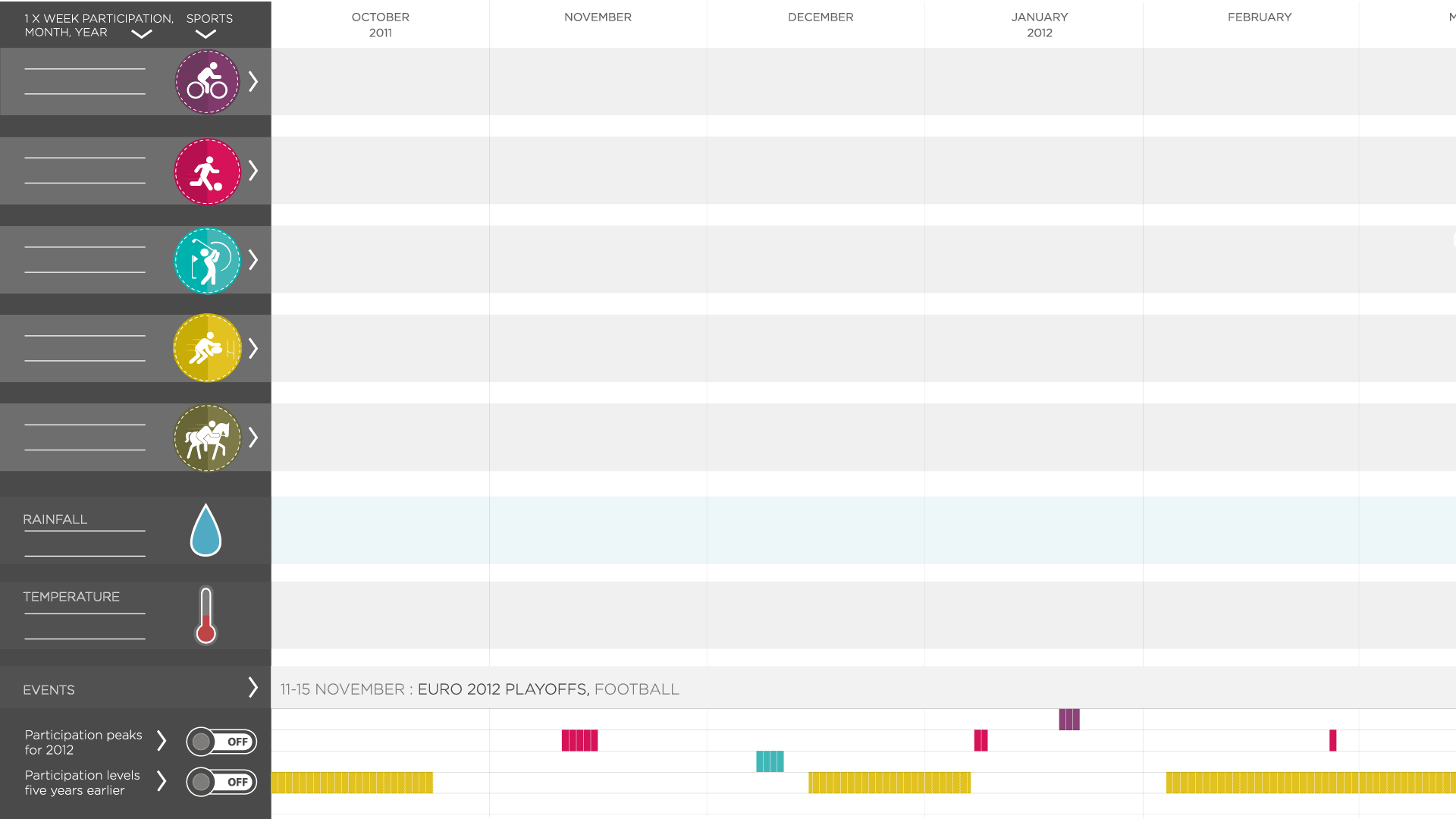This screenshot has height=819, width=1456.
Task: Select the golf sport icon
Action: tap(207, 260)
